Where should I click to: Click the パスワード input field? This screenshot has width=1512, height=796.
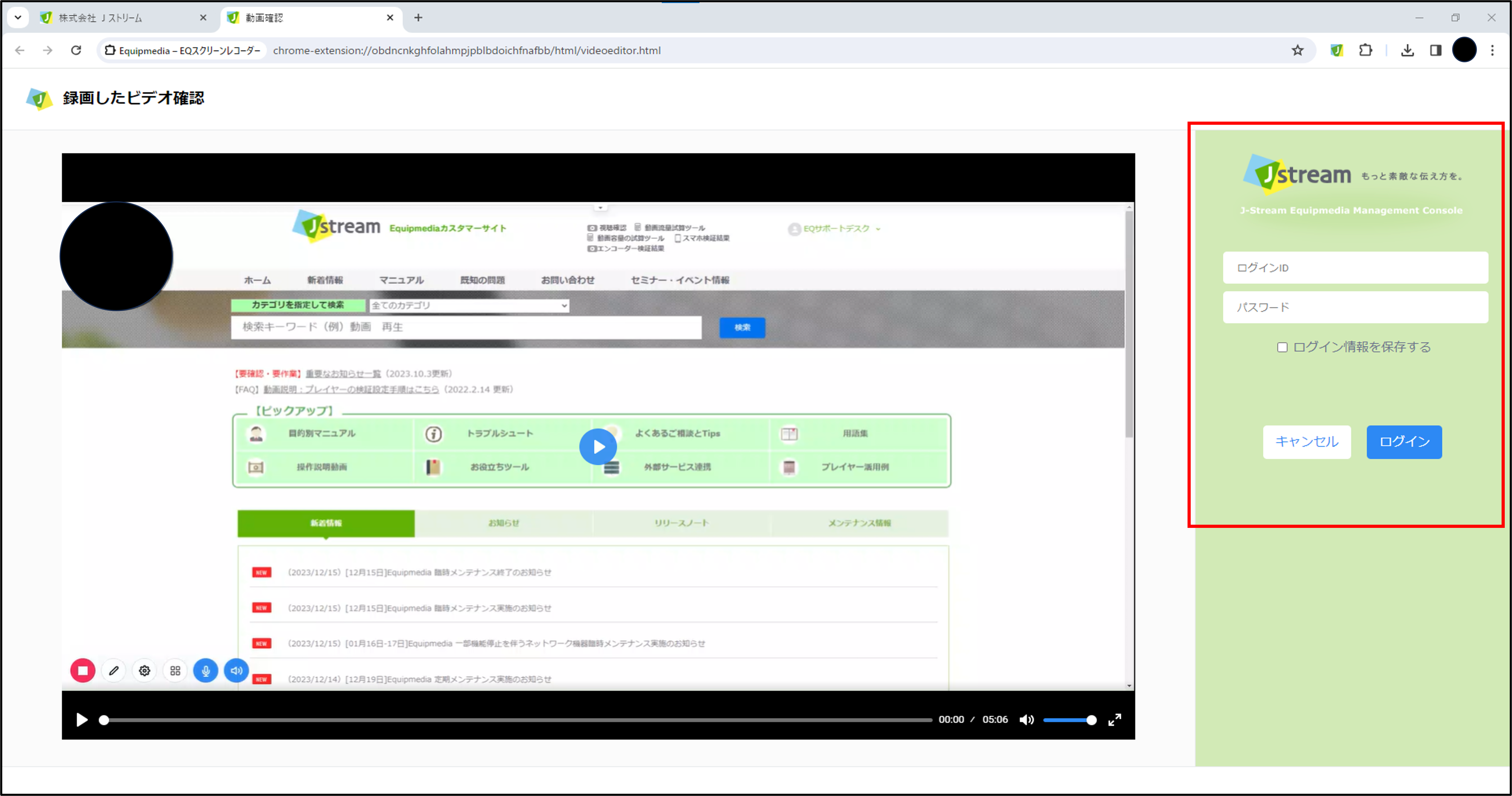1355,307
